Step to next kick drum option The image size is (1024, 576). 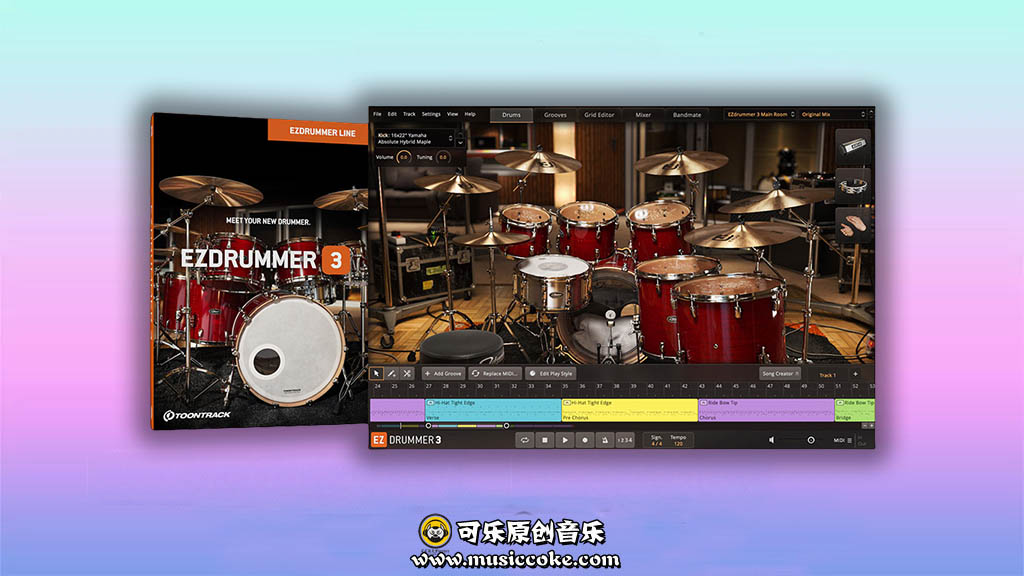[x=460, y=142]
